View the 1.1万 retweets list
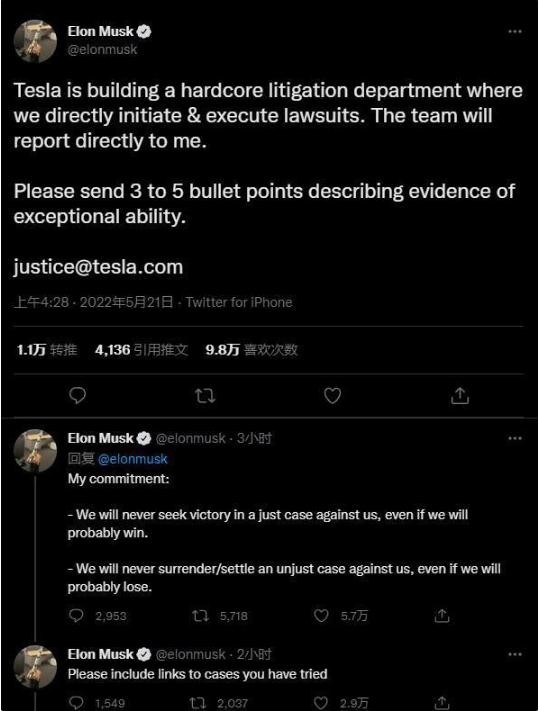This screenshot has width=539, height=711. [x=47, y=350]
